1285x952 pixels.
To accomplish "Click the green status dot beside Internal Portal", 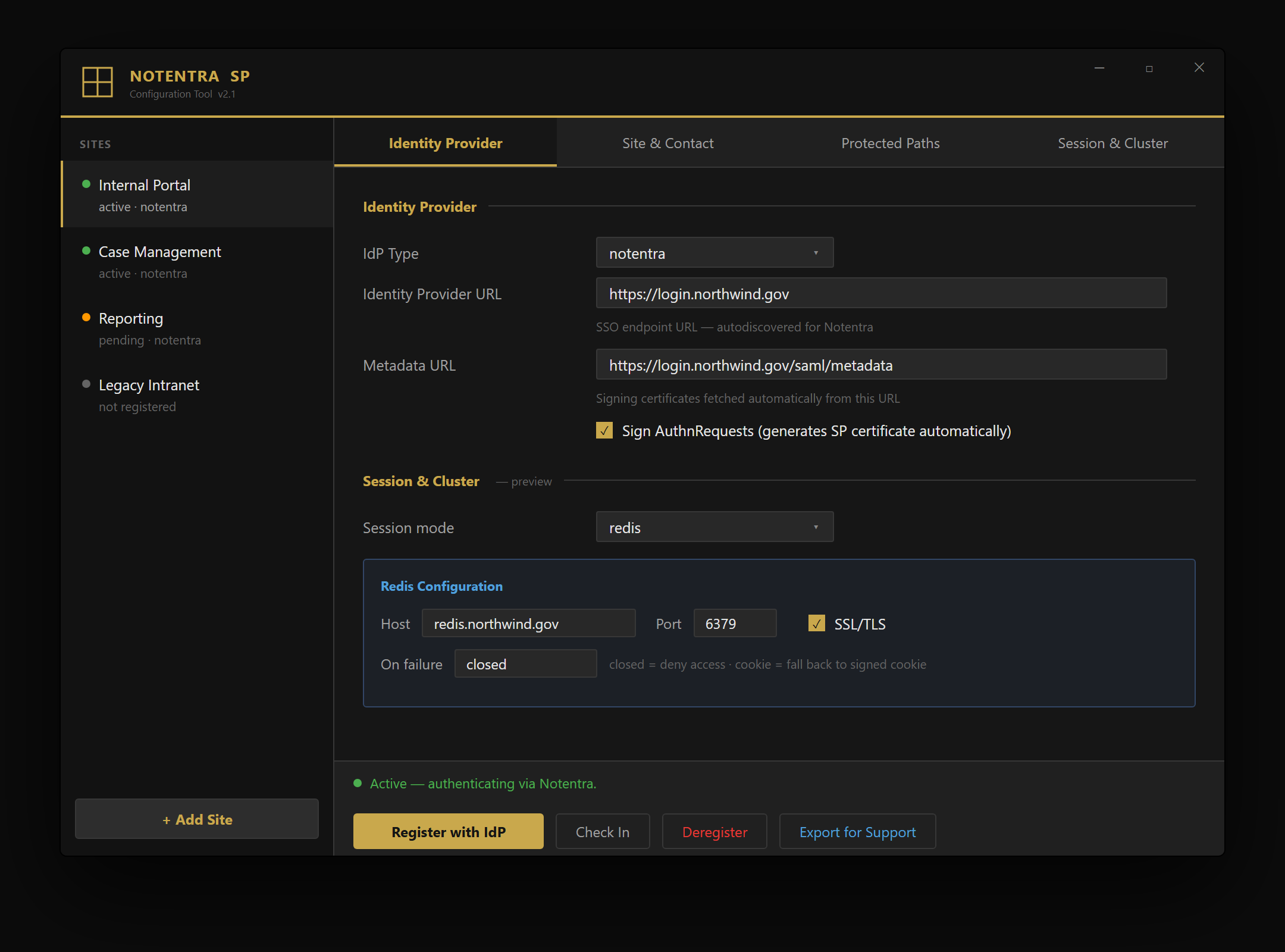I will point(86,184).
